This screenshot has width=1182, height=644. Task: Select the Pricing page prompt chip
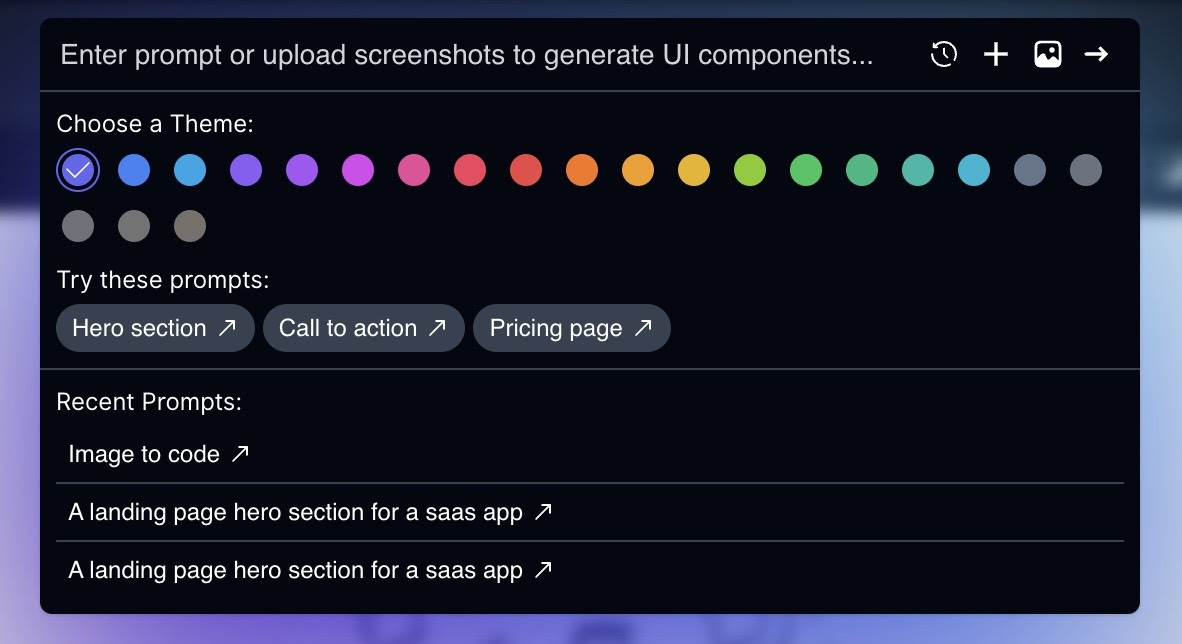[x=571, y=328]
